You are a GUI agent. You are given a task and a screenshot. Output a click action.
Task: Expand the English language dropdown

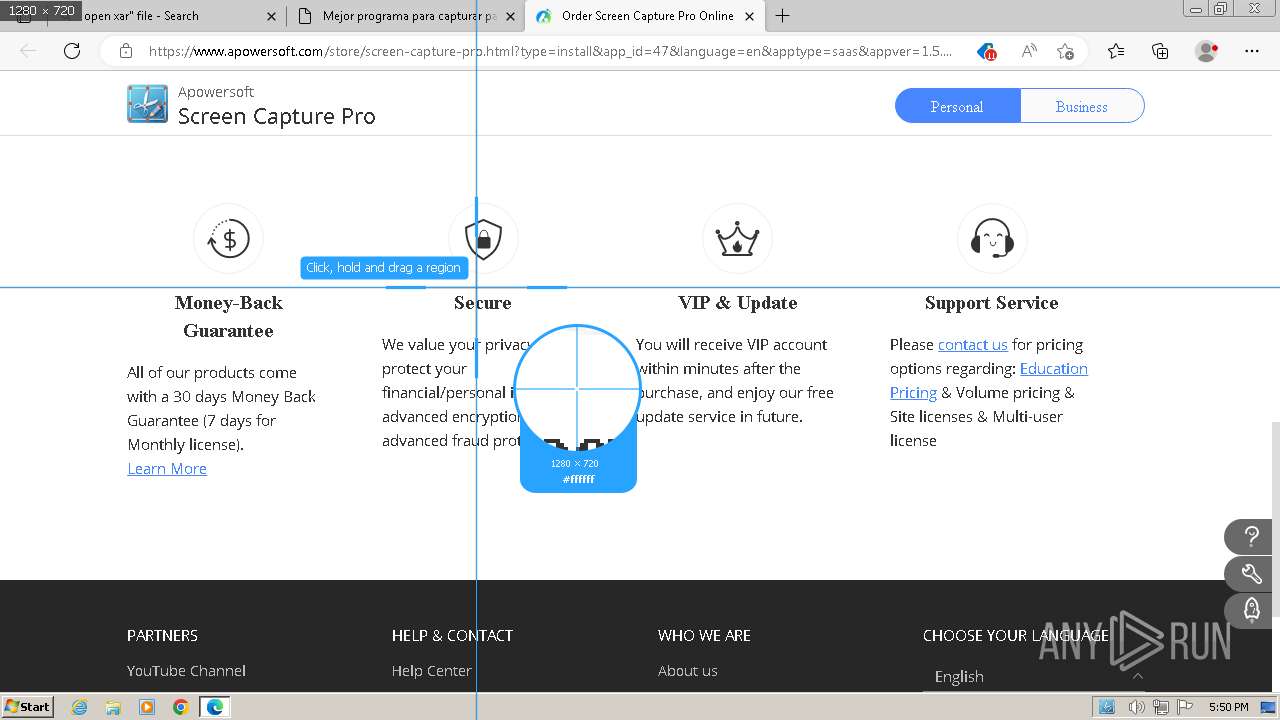[x=1033, y=676]
